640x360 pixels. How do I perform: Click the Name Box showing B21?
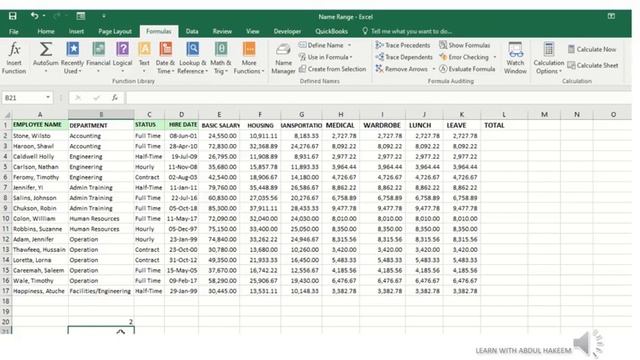[23, 98]
